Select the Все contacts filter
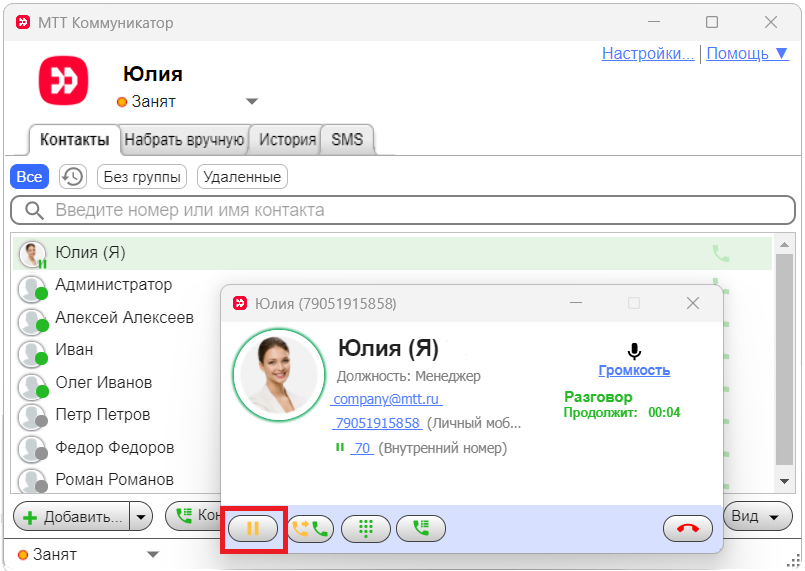This screenshot has width=805, height=571. [x=30, y=177]
